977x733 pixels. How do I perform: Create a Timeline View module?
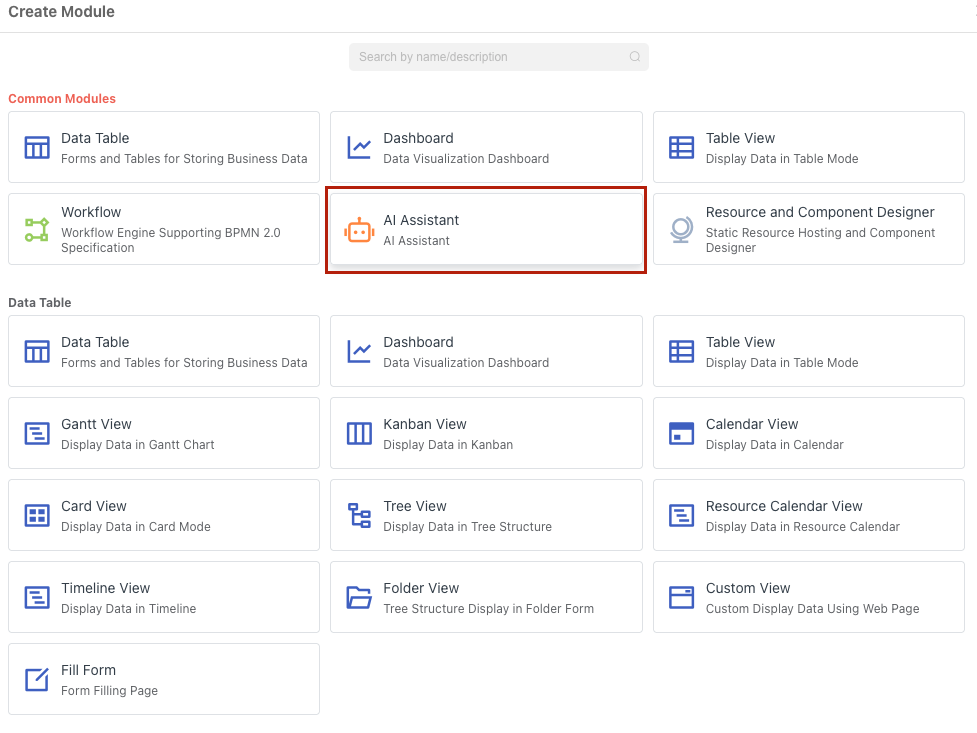(x=164, y=597)
